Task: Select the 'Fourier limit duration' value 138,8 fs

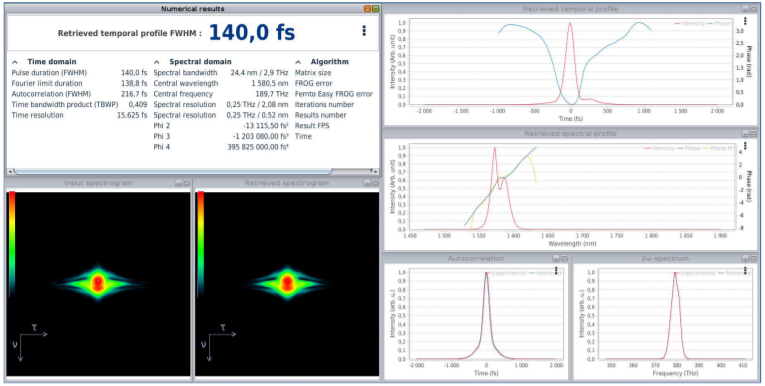Action: pos(134,83)
